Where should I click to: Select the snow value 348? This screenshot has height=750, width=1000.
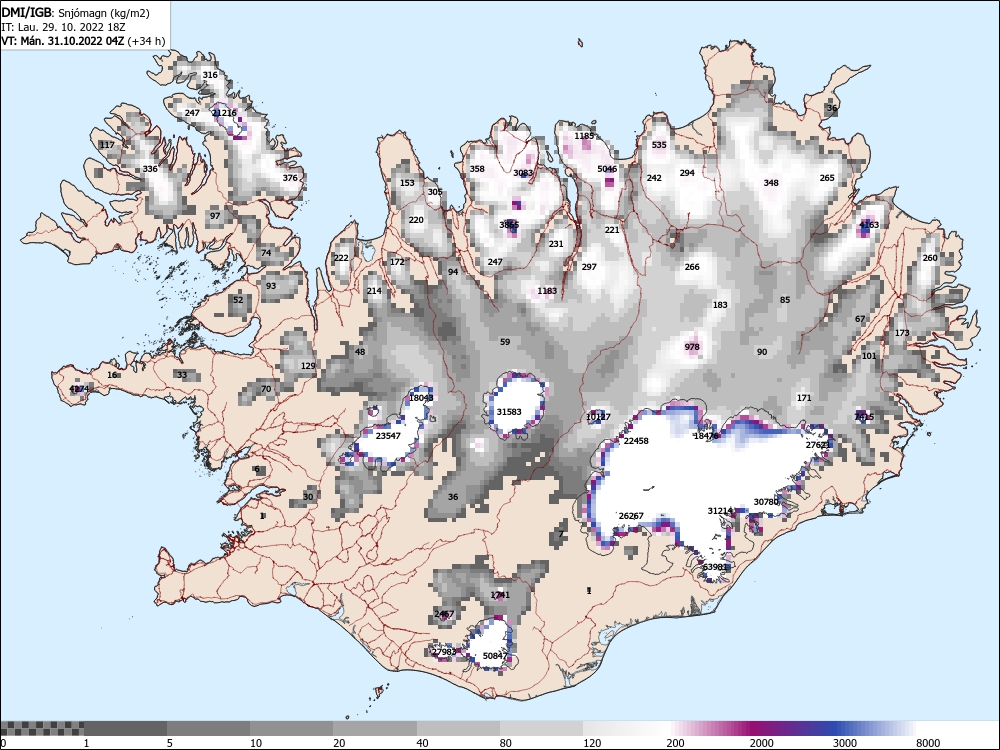[771, 183]
